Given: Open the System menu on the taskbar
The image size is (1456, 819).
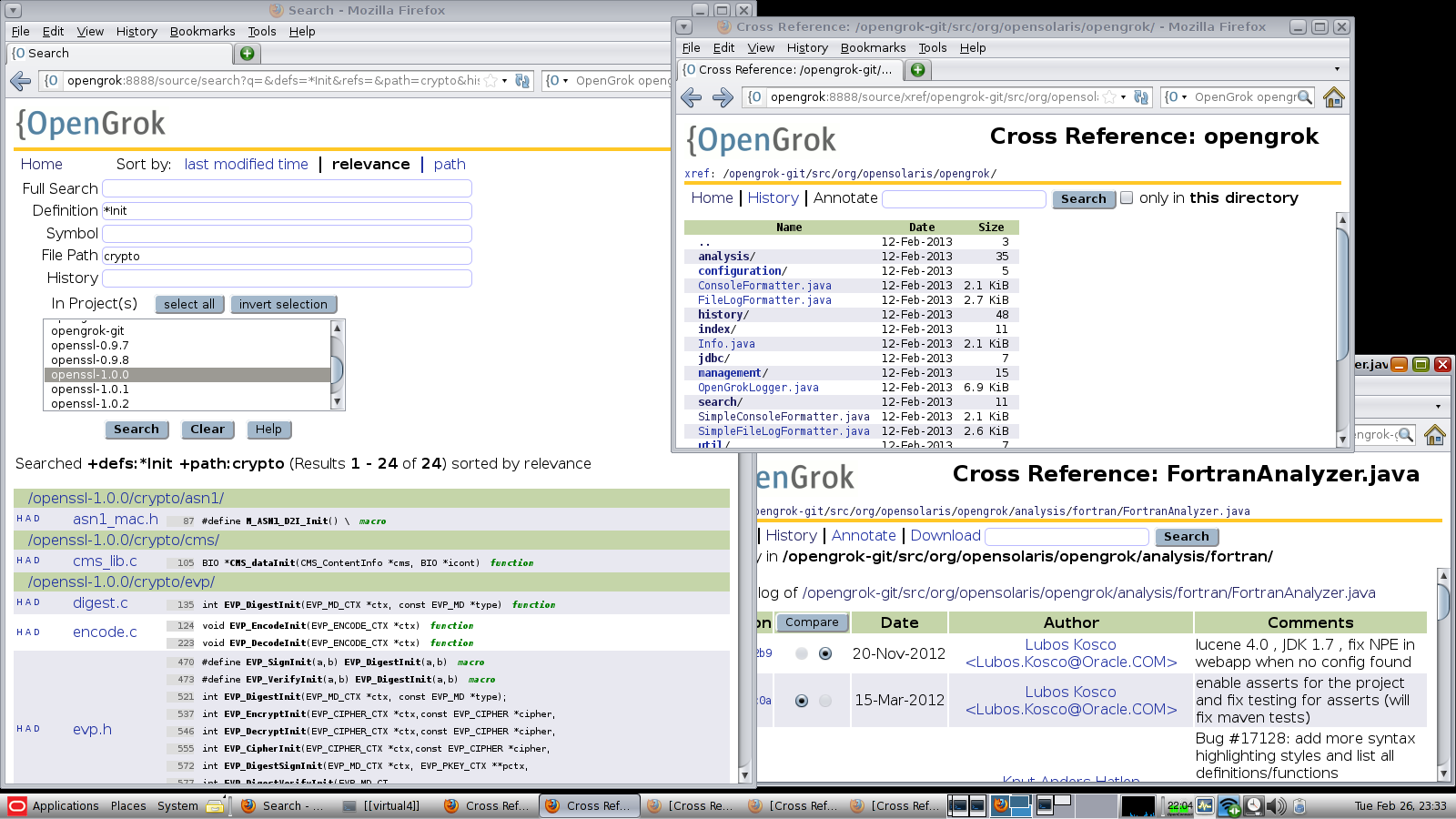Looking at the screenshot, I should click(177, 805).
